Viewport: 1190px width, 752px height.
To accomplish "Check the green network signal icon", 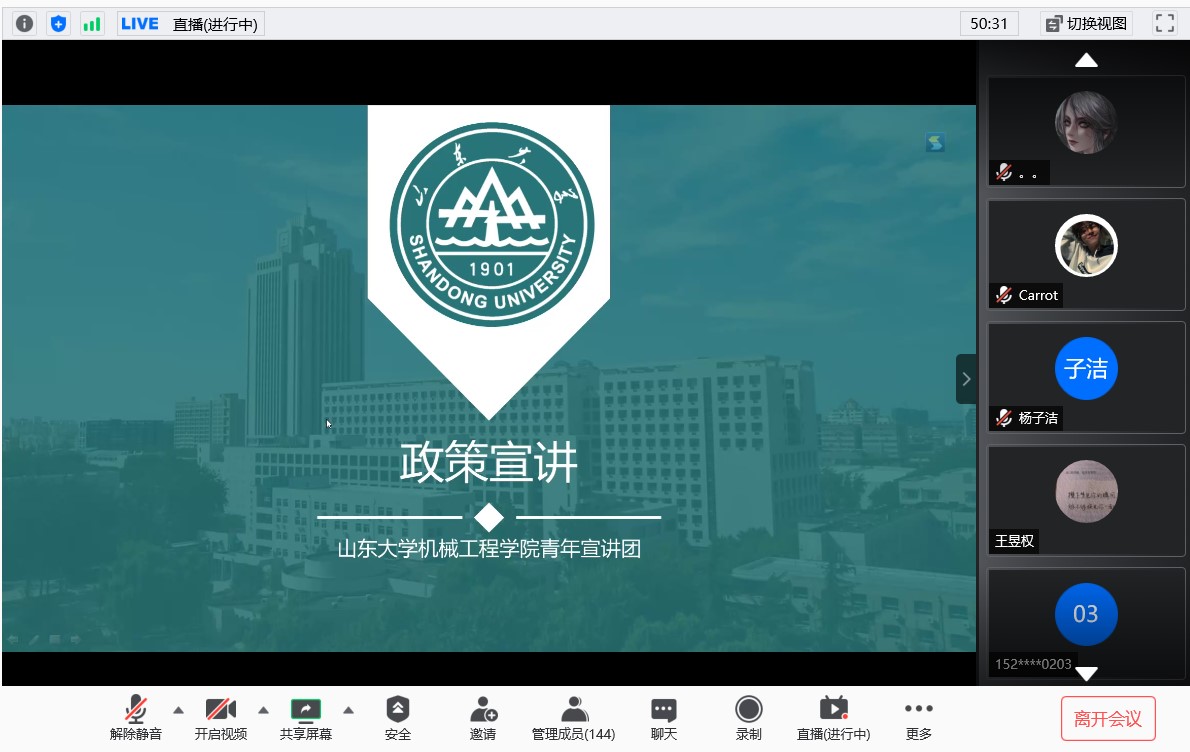I will pos(92,24).
